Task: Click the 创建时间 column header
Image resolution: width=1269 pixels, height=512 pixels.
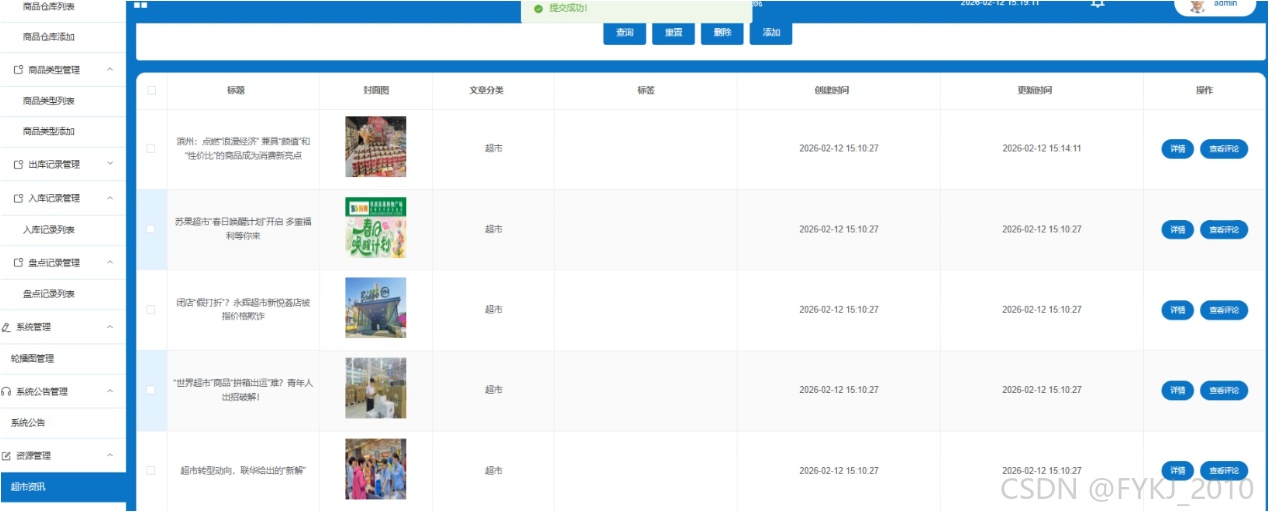Action: coord(832,90)
